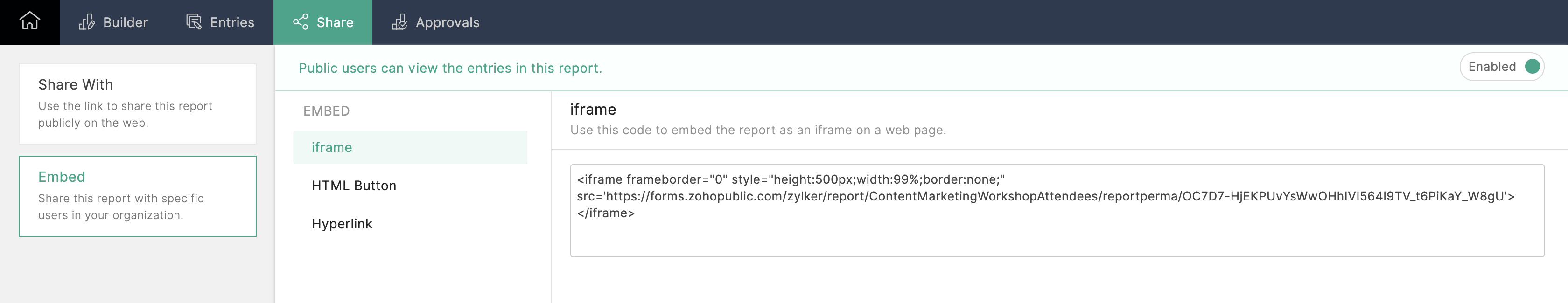Click the home icon
Screen dimensions: 1568x303
tap(29, 22)
